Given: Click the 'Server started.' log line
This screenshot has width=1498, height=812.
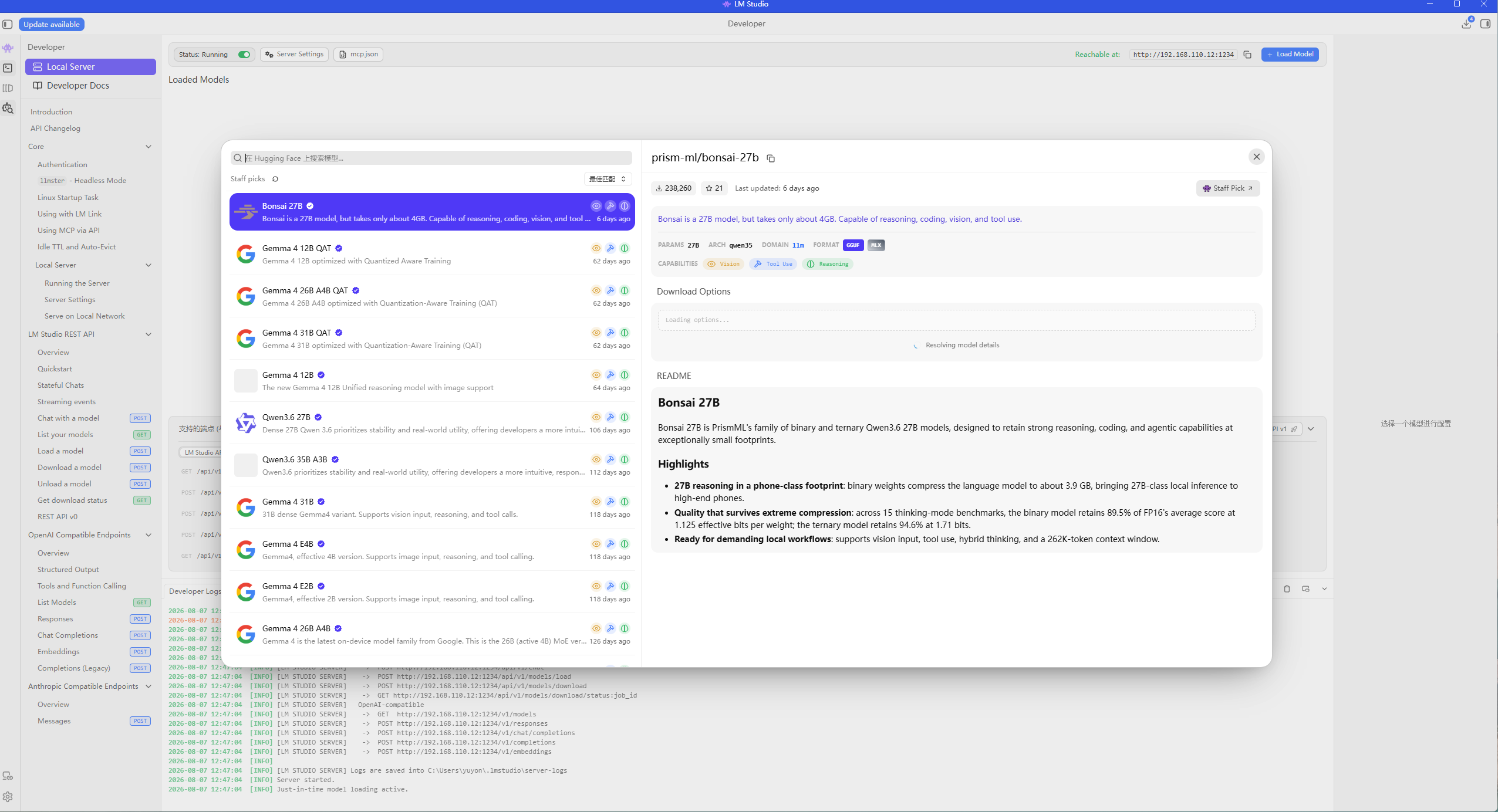Looking at the screenshot, I should (x=305, y=780).
